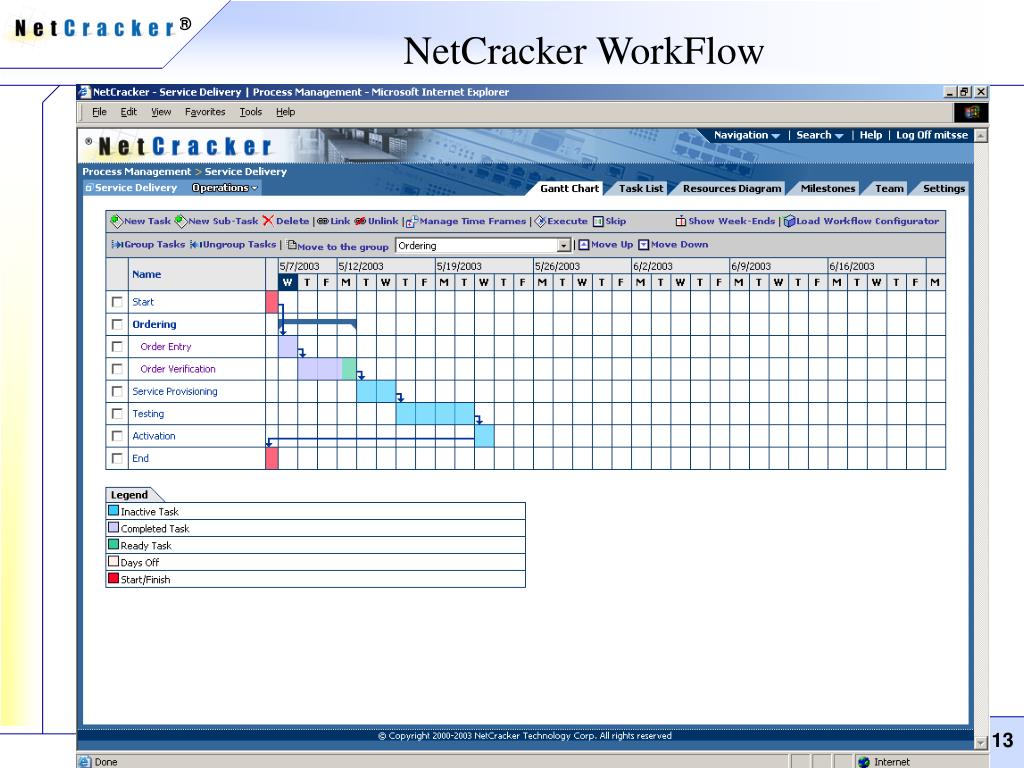Click the New Sub-Task icon
The height and width of the screenshot is (768, 1024).
(180, 221)
